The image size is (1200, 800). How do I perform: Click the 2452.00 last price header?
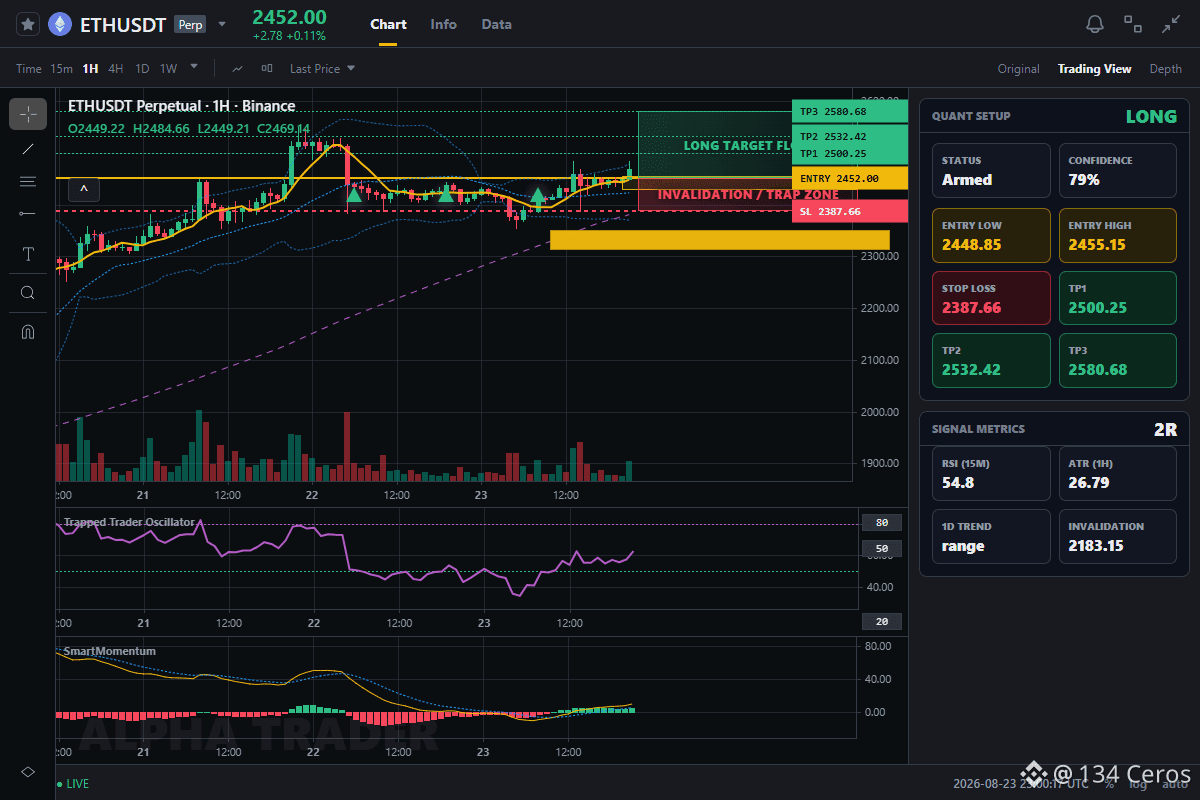coord(289,17)
